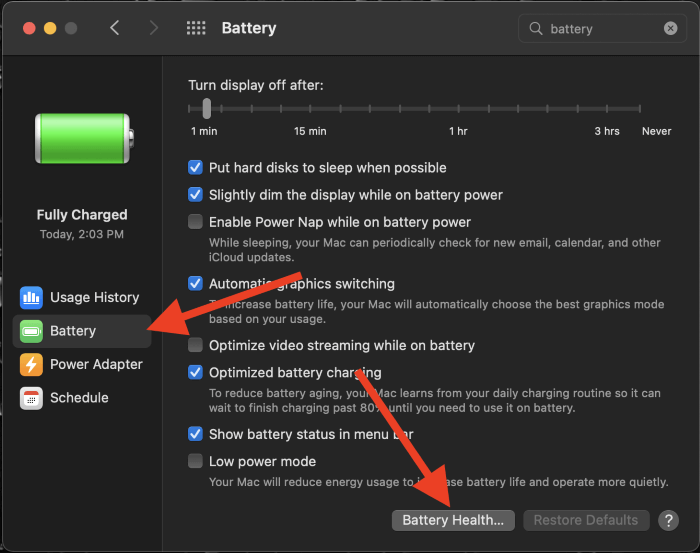Uncheck Show battery status in menu bar

click(x=195, y=434)
